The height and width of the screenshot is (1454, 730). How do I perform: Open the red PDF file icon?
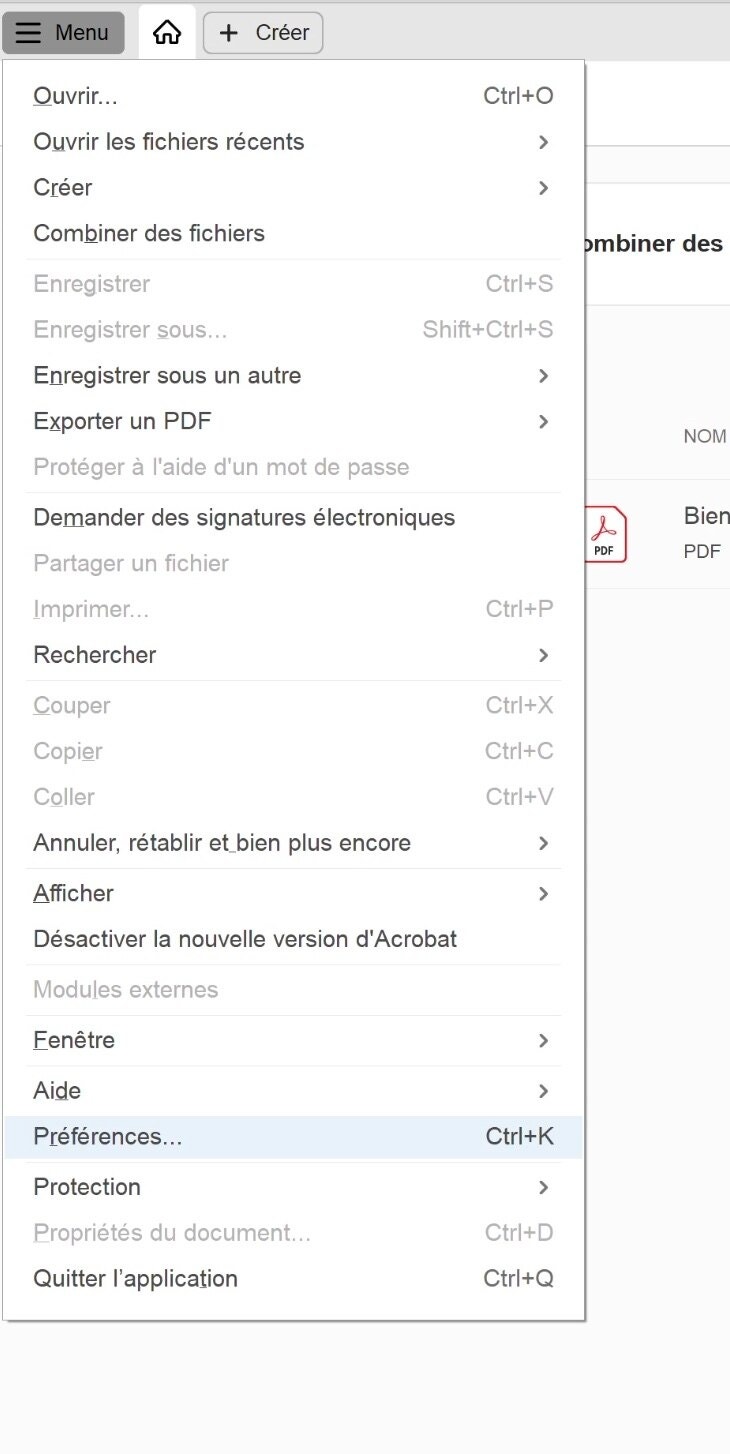[605, 535]
